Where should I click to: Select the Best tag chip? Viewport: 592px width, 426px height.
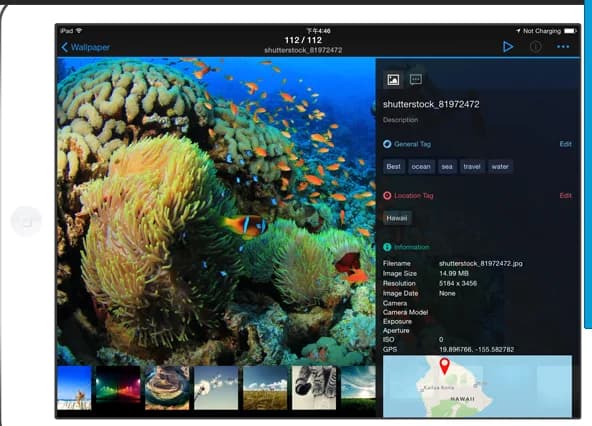(393, 167)
